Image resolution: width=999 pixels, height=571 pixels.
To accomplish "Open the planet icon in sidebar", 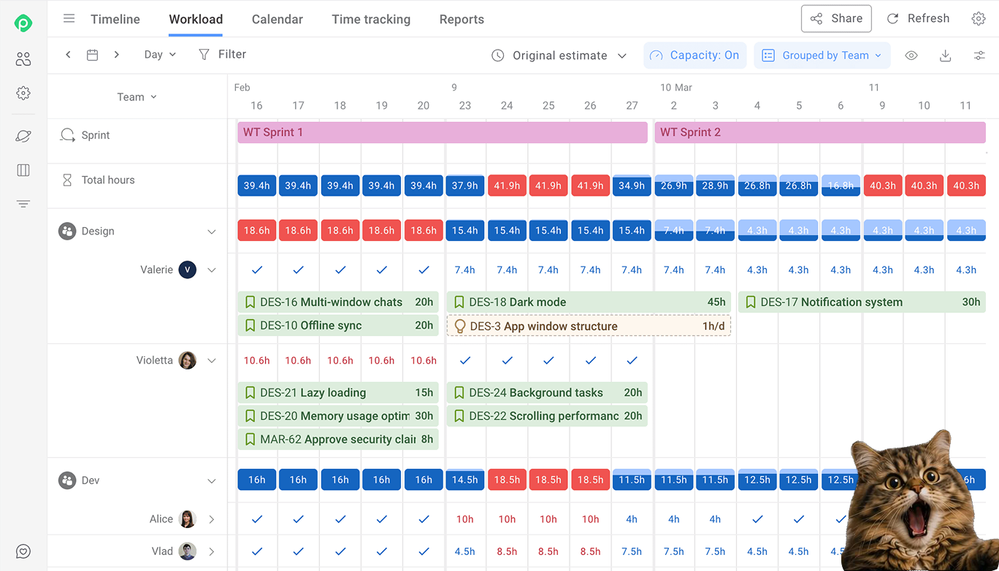I will point(24,136).
